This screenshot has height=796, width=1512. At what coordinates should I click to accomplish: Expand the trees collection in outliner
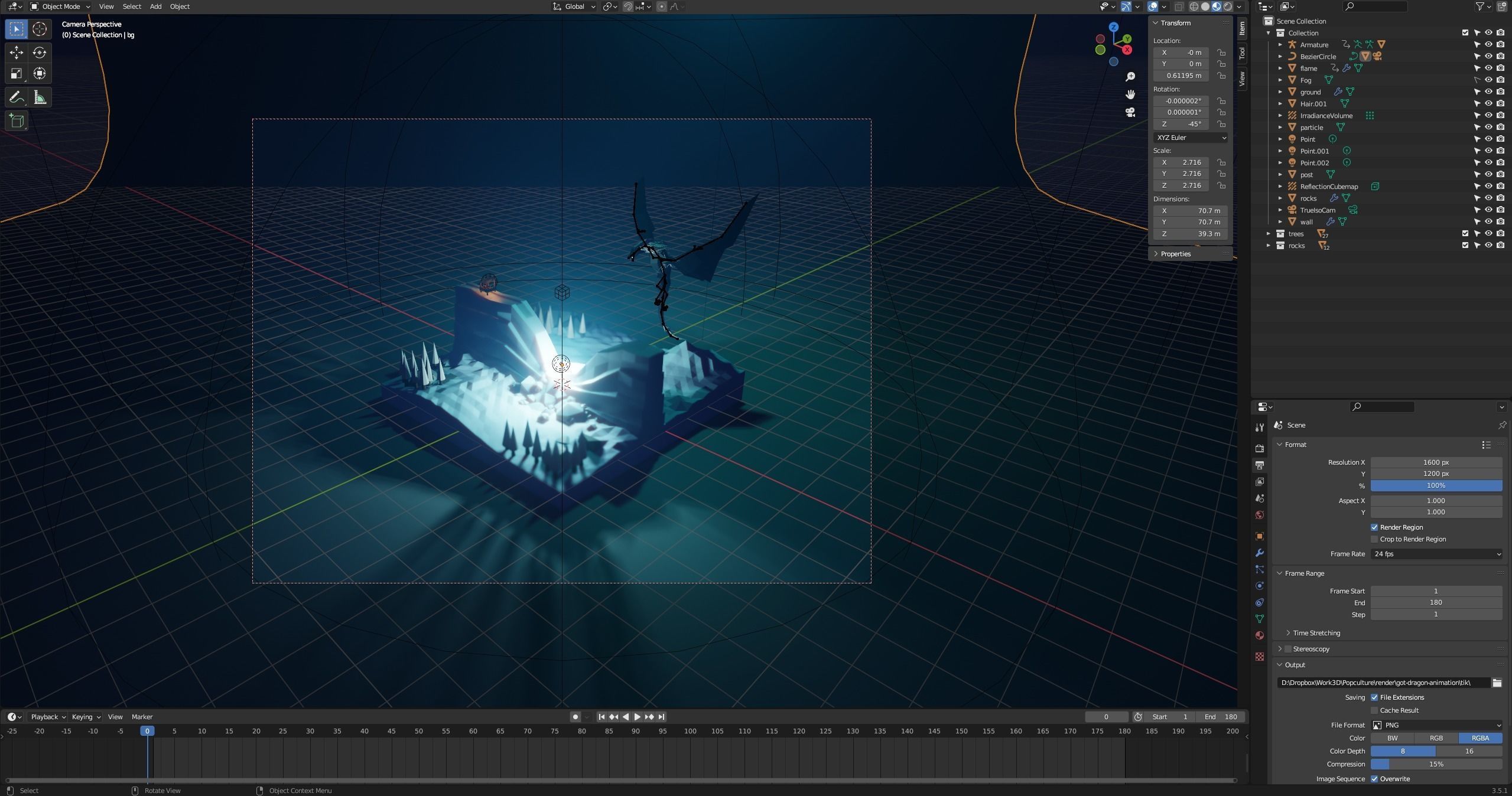pyautogui.click(x=1268, y=234)
